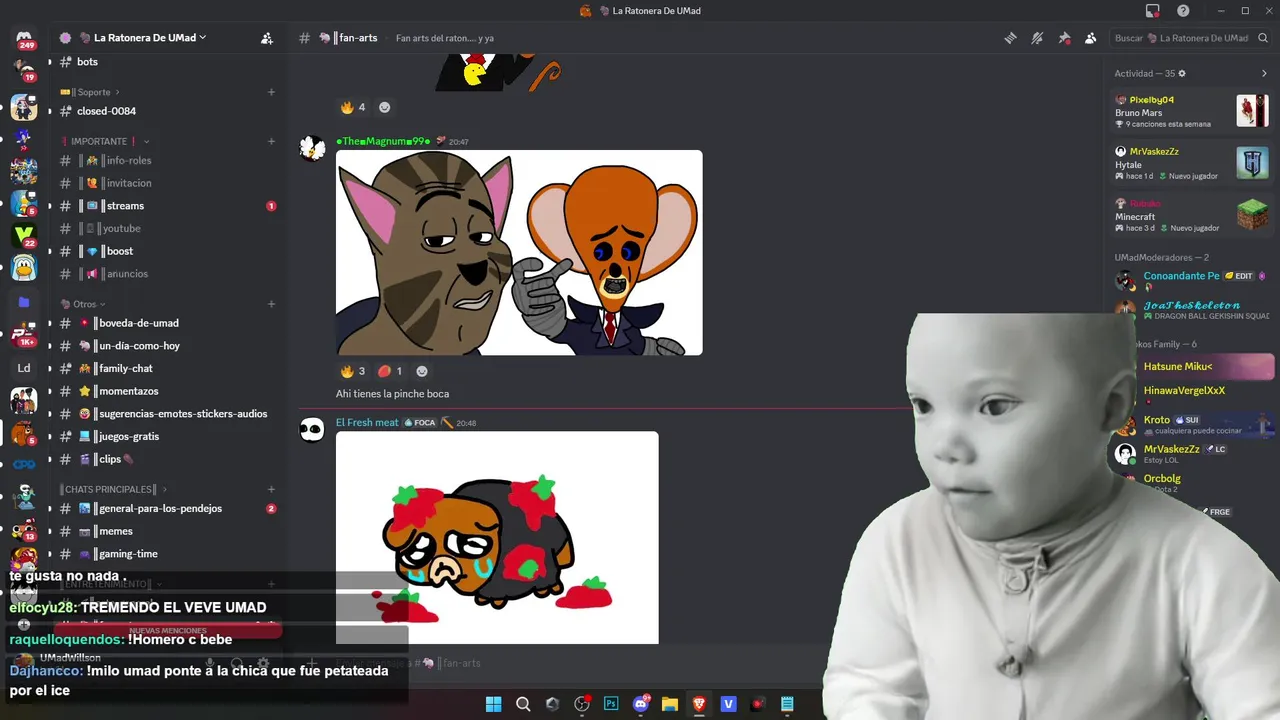The width and height of the screenshot is (1280, 720).
Task: Open the cat and mouse fan art image
Action: (x=519, y=253)
